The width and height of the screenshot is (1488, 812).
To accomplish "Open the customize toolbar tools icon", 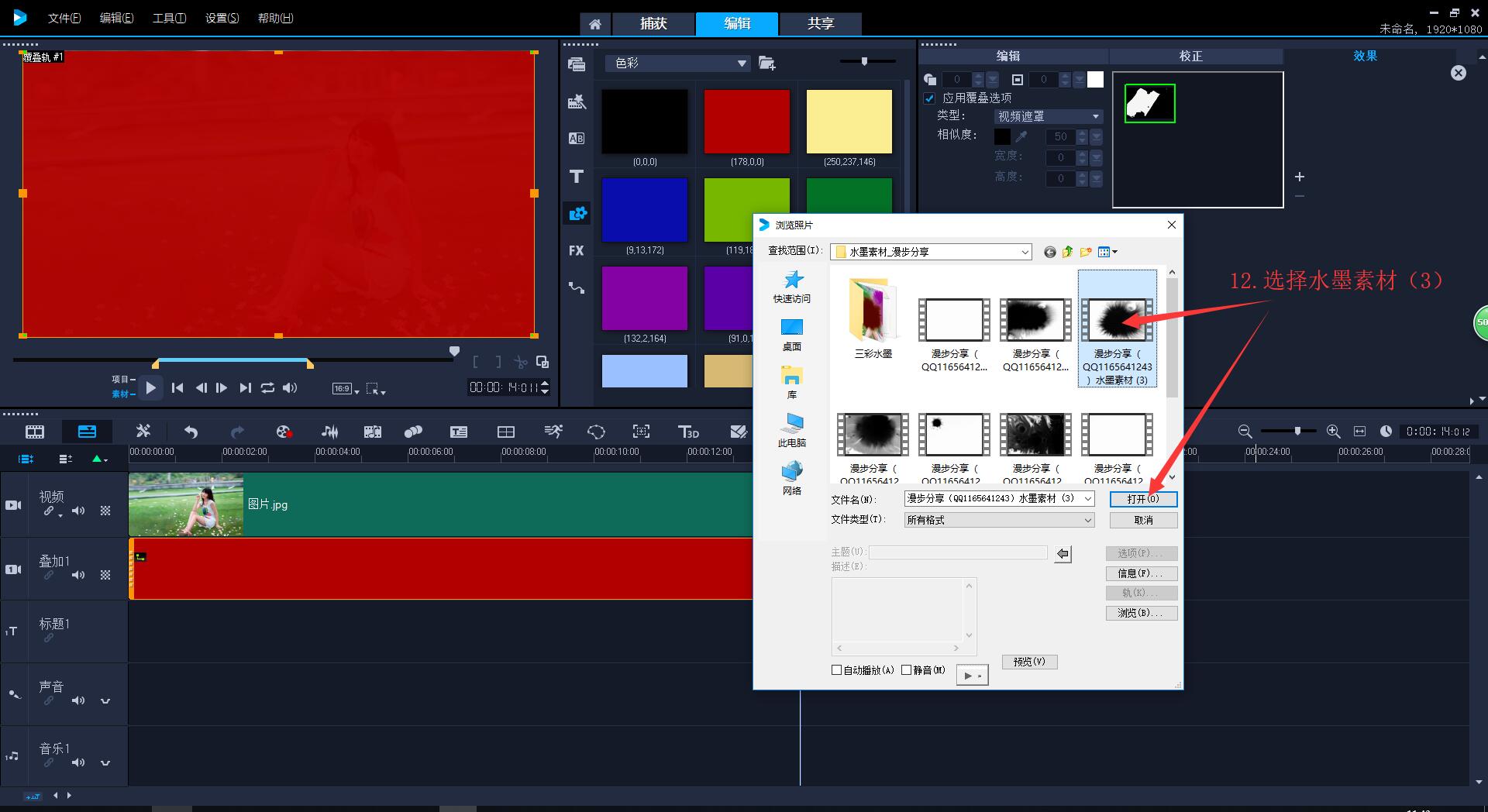I will tap(143, 432).
